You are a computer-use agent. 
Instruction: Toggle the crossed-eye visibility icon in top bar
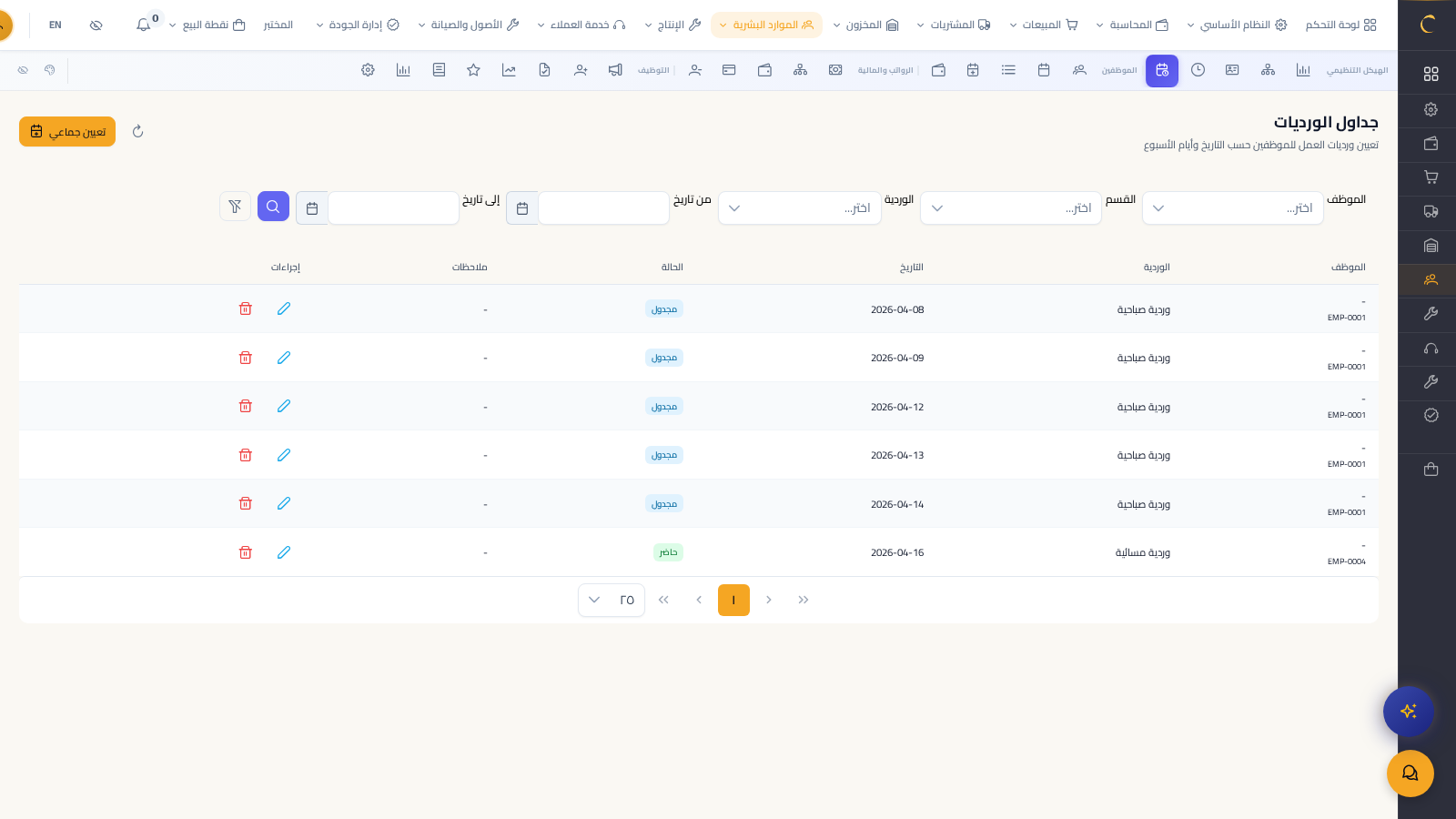(x=96, y=25)
